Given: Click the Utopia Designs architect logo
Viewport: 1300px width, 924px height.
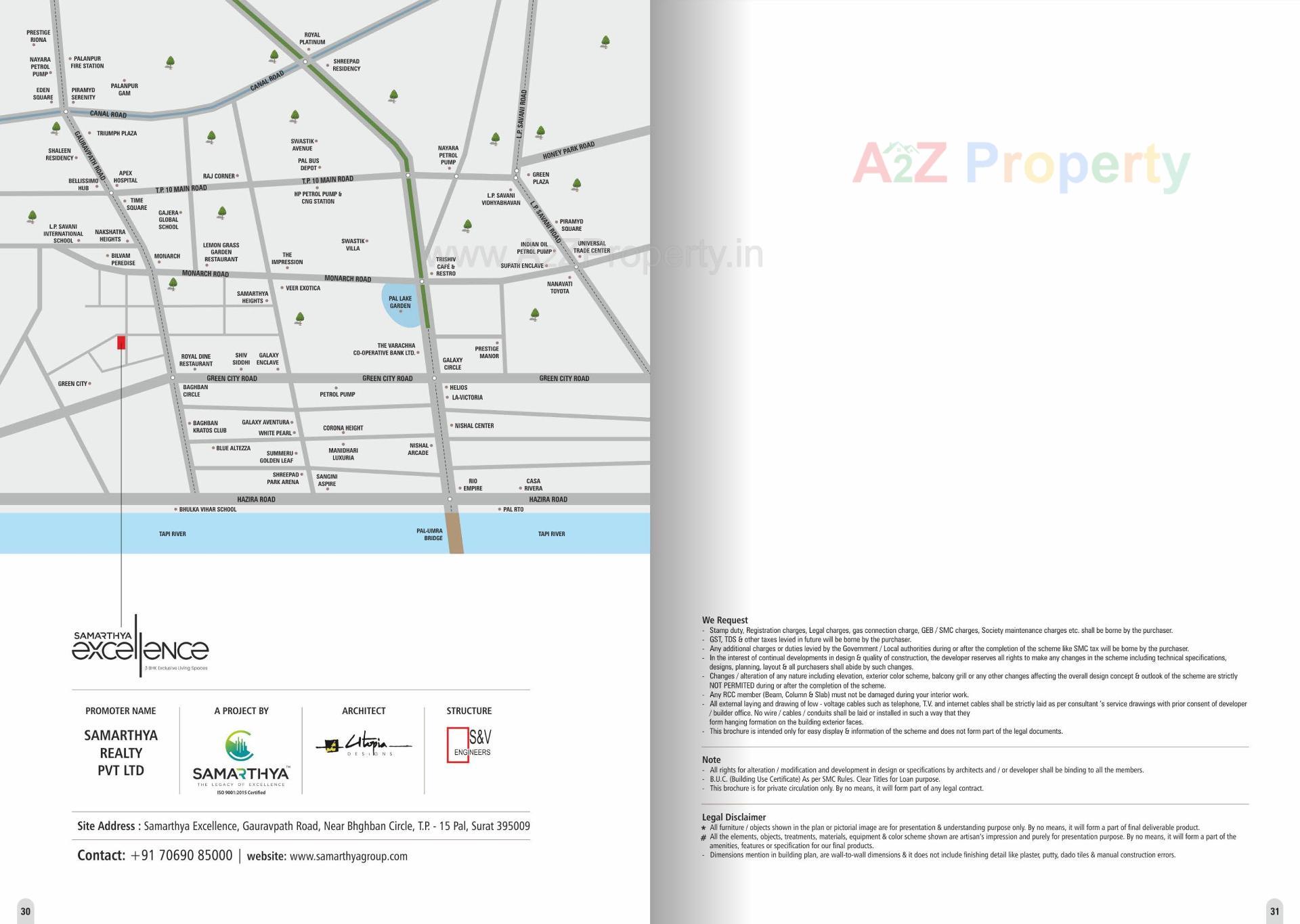Looking at the screenshot, I should pyautogui.click(x=363, y=745).
